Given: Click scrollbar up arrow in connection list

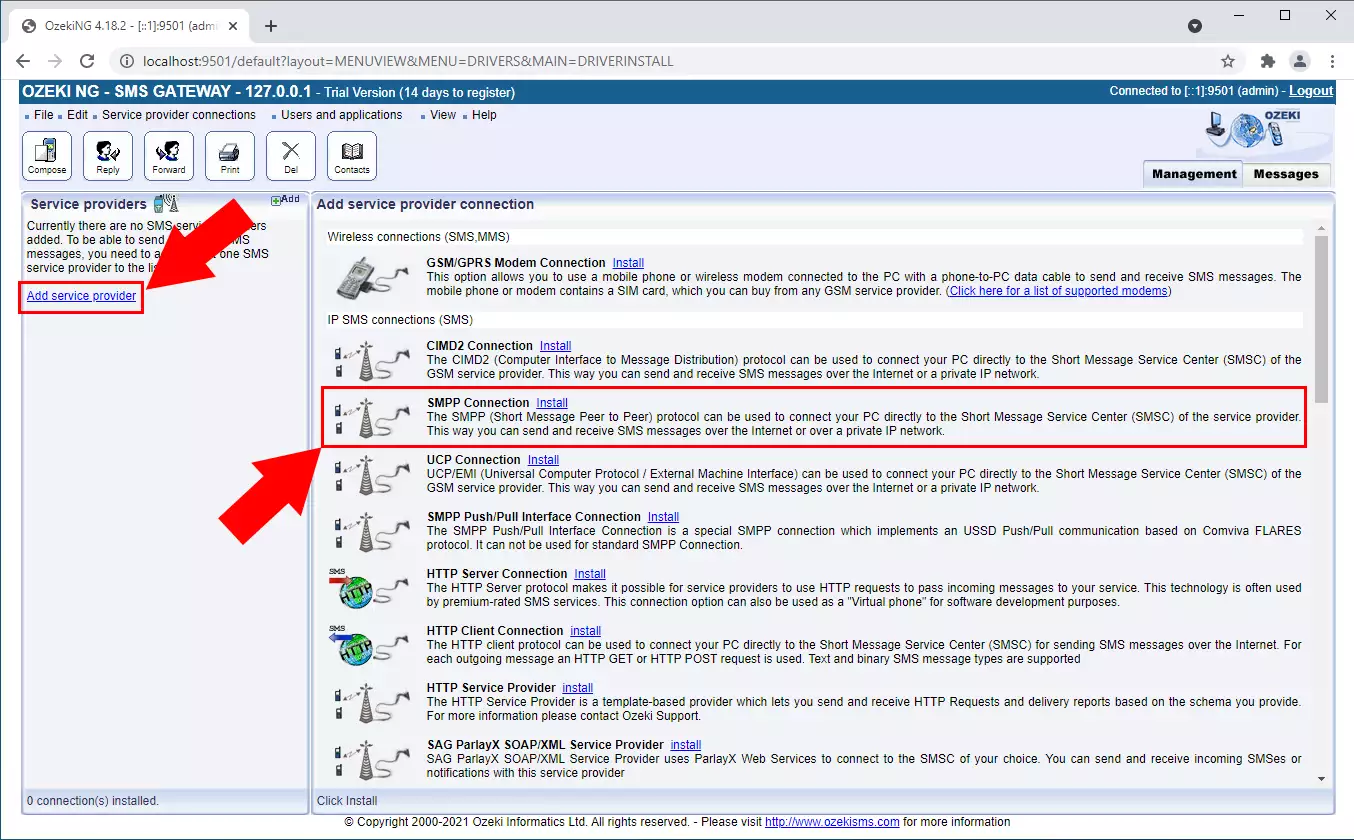Looking at the screenshot, I should [x=1322, y=229].
